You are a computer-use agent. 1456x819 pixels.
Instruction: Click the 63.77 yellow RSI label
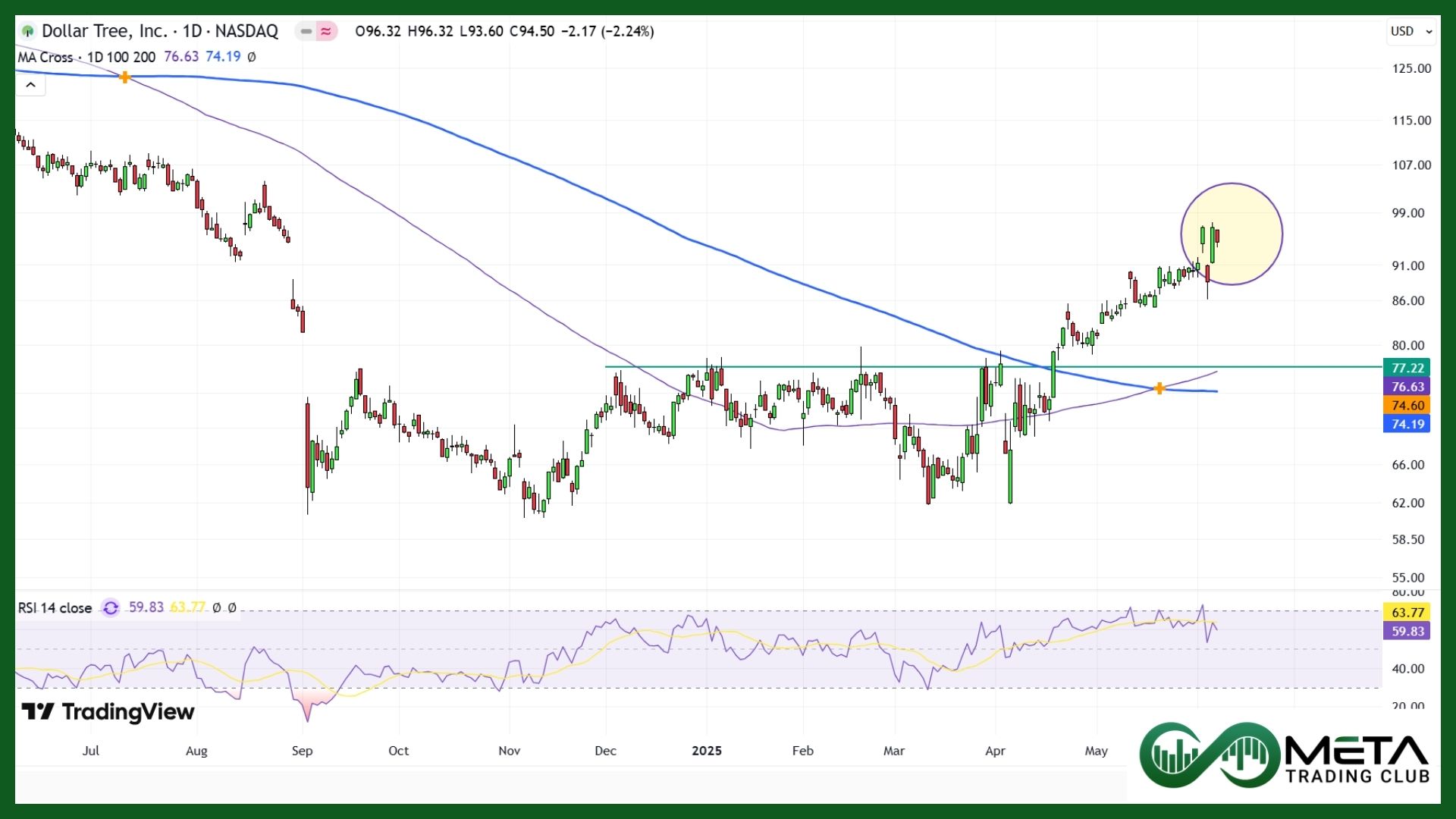(1407, 612)
